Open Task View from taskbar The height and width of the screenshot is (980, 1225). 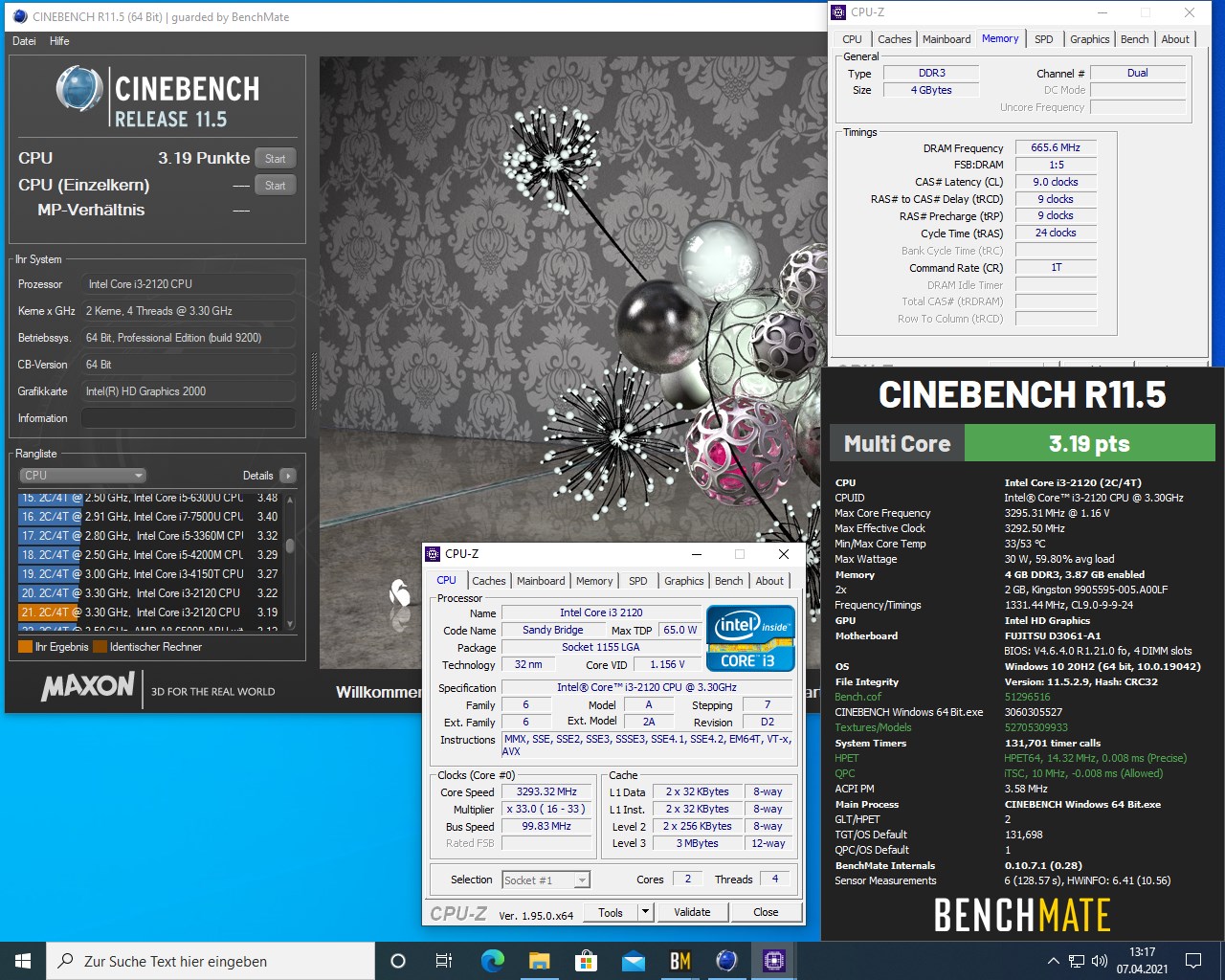[x=444, y=961]
